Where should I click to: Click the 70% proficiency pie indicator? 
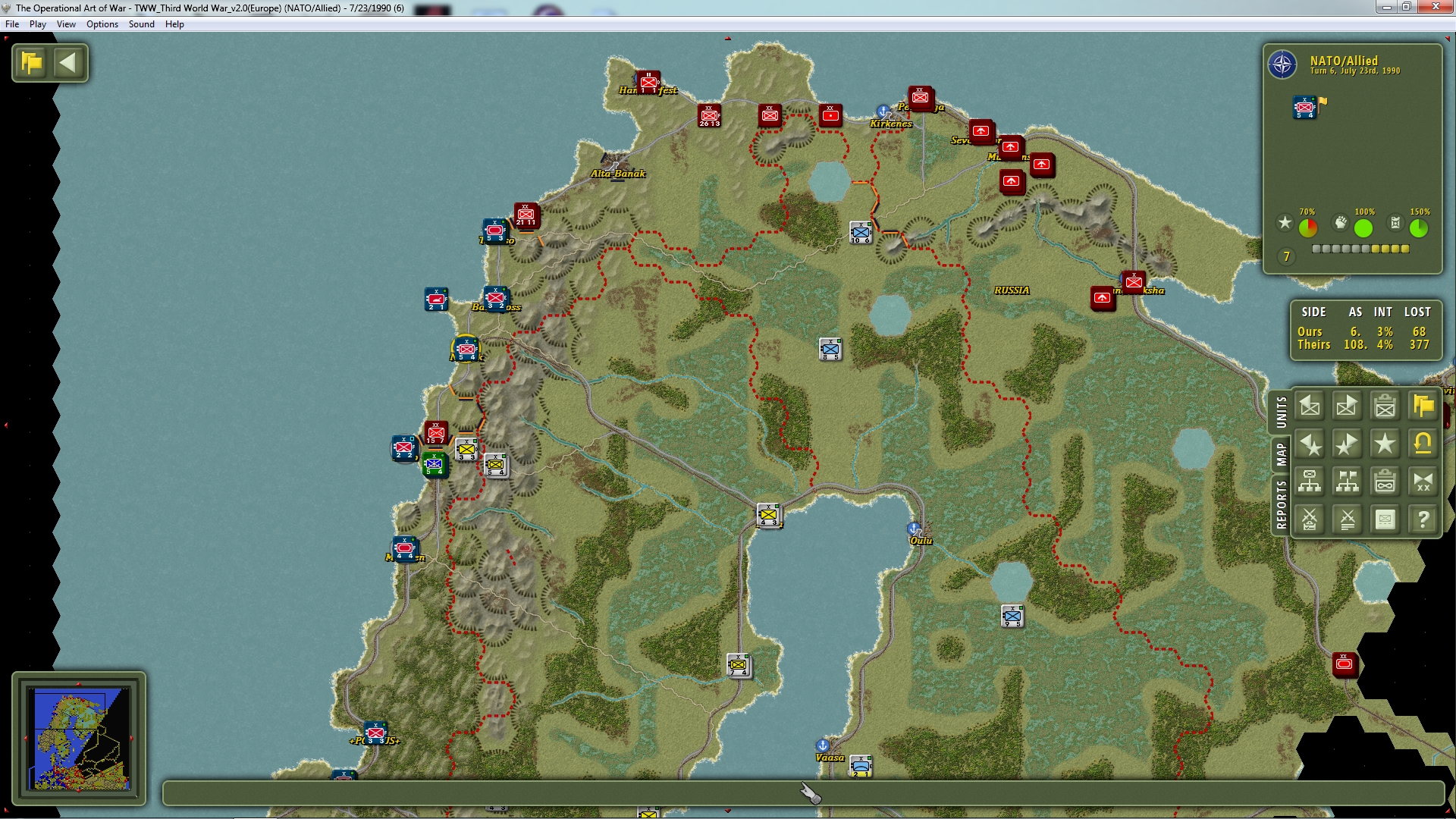point(1308,227)
